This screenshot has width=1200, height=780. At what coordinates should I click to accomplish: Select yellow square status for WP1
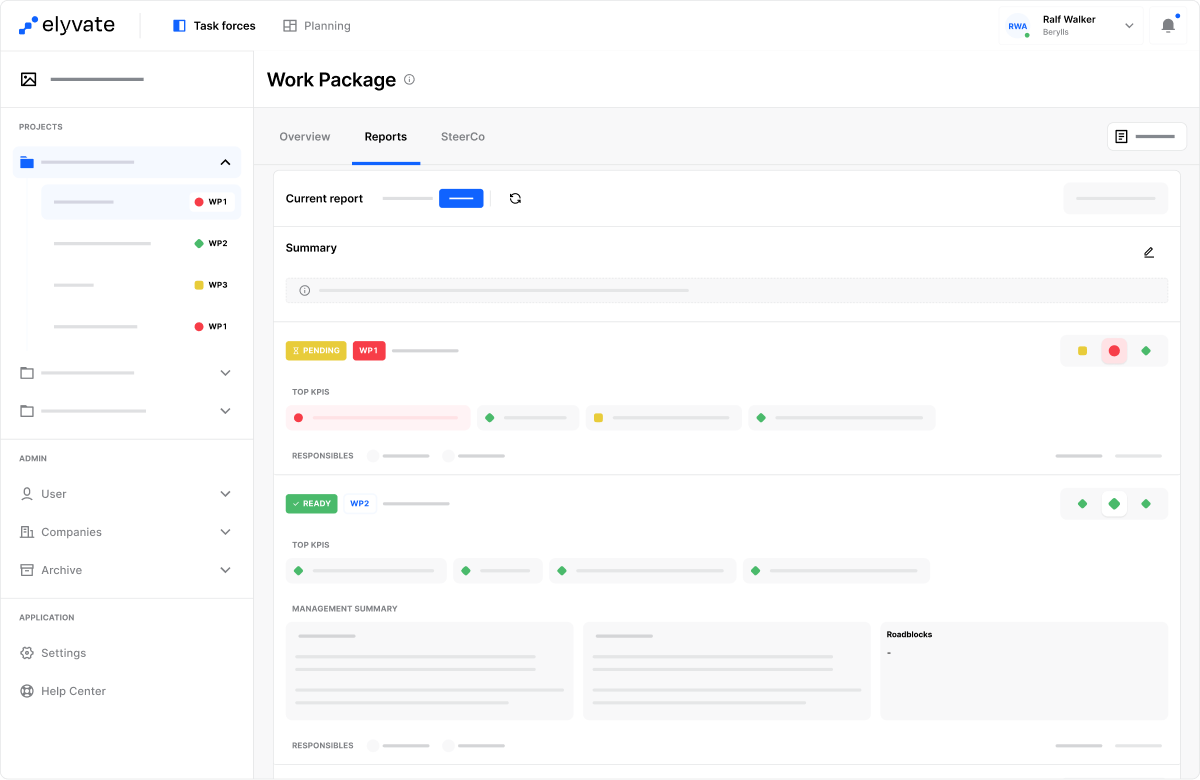click(x=1082, y=351)
